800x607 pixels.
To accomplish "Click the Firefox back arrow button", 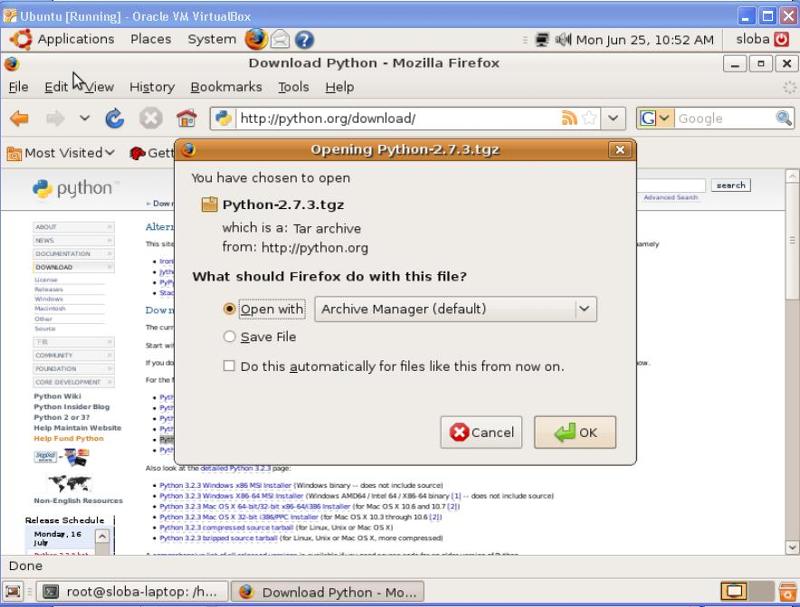I will pos(19,119).
